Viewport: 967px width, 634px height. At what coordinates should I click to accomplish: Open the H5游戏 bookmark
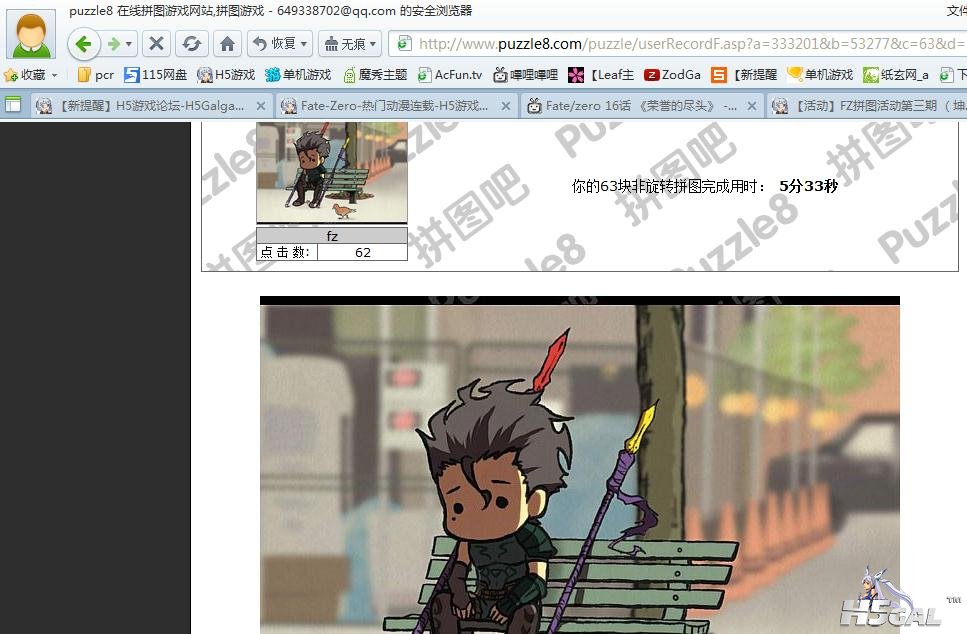click(226, 75)
